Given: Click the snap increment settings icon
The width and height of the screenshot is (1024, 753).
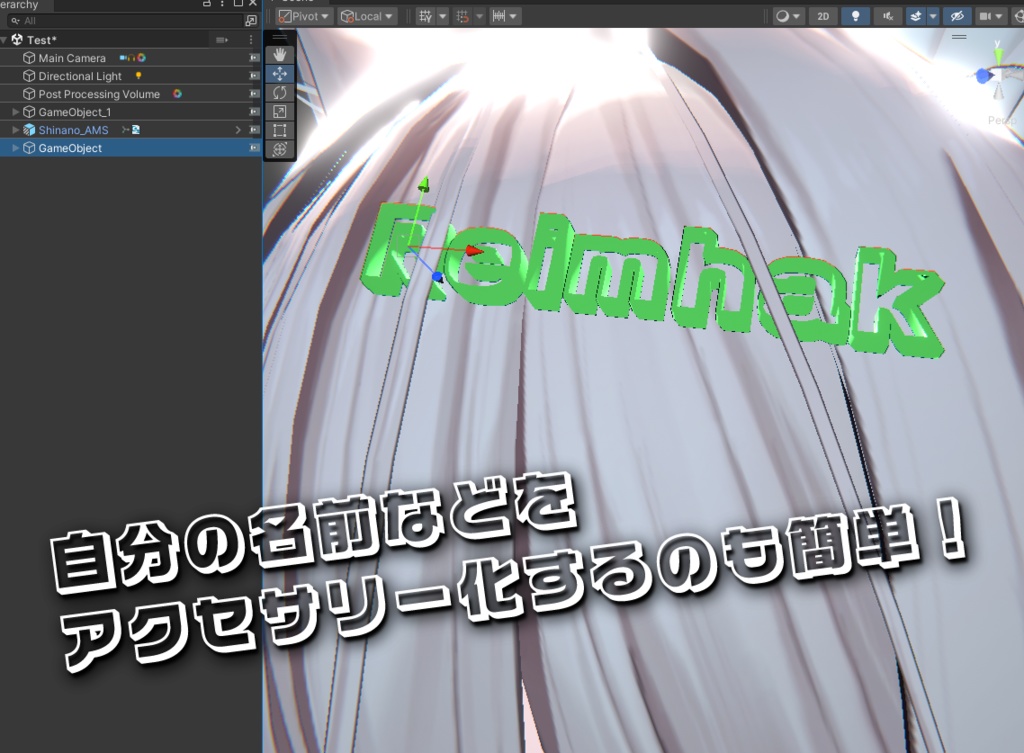Looking at the screenshot, I should tap(463, 16).
